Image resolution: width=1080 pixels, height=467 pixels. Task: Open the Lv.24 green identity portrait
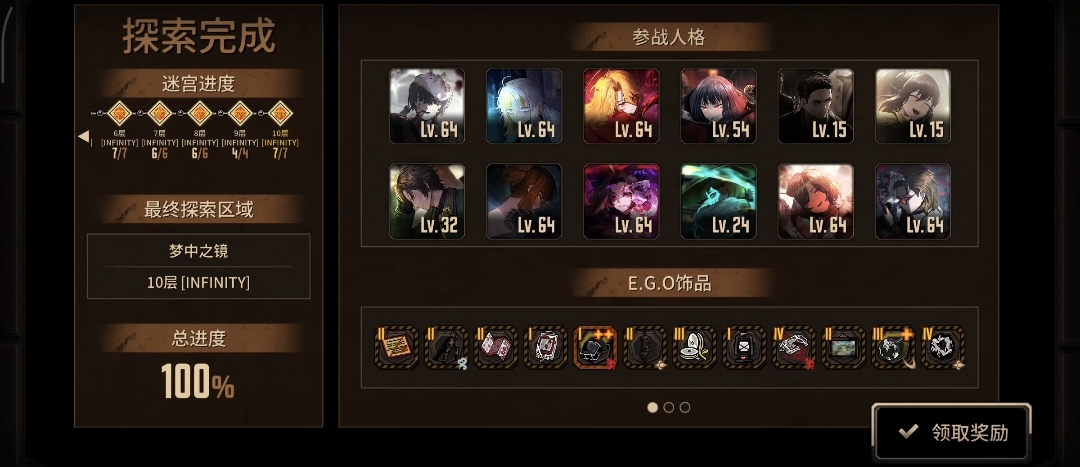718,201
